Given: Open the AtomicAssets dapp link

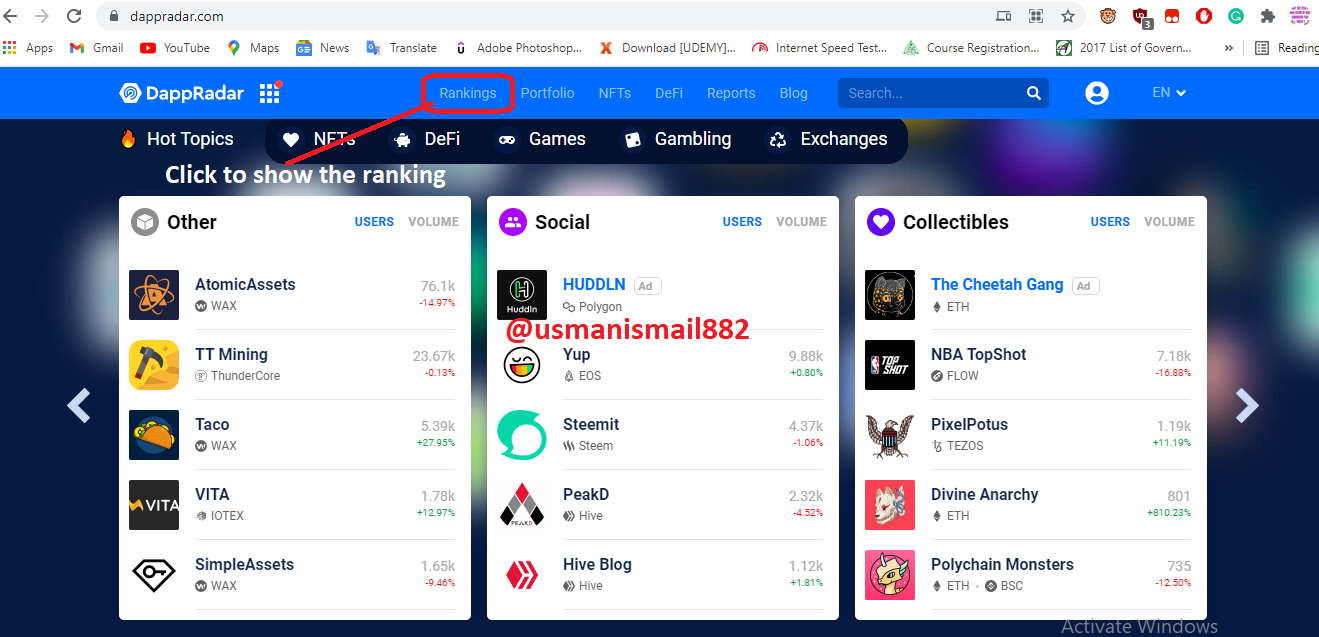Looking at the screenshot, I should [x=245, y=285].
